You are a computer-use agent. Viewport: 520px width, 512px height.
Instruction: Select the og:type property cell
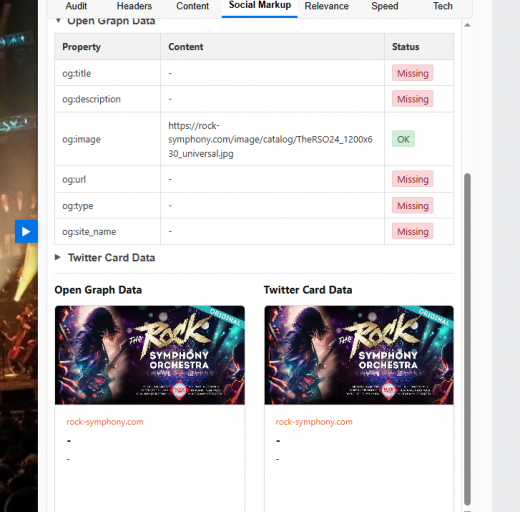pos(108,206)
